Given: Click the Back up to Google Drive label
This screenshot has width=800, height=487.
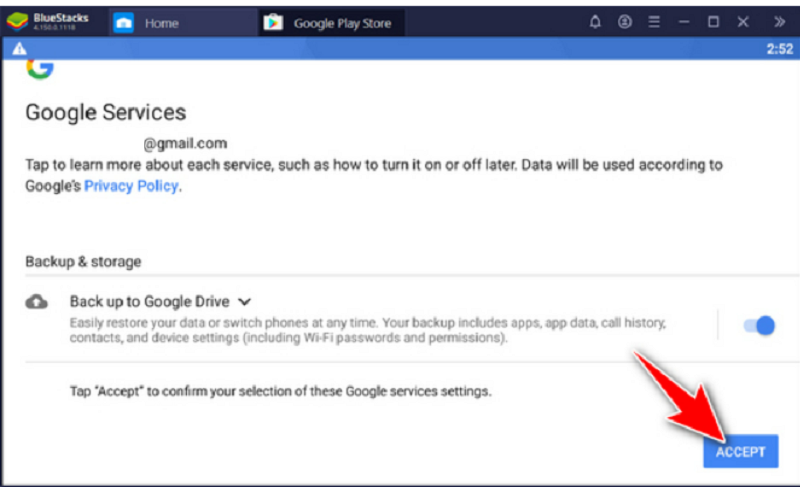Looking at the screenshot, I should (x=149, y=301).
